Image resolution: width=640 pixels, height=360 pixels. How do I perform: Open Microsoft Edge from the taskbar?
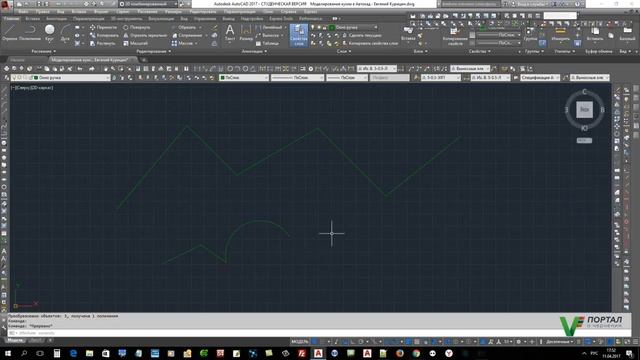73,353
